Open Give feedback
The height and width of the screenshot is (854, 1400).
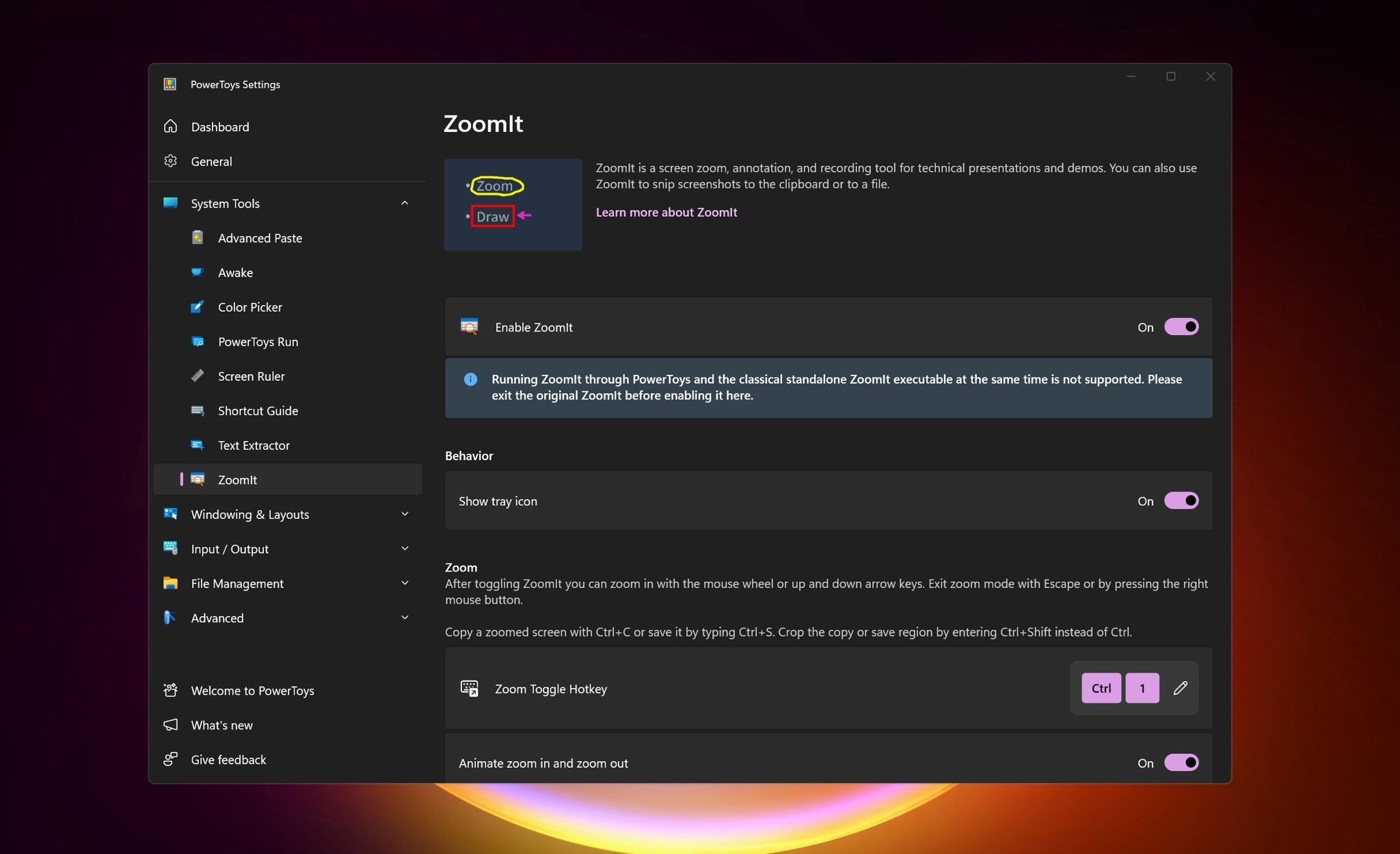pyautogui.click(x=288, y=760)
